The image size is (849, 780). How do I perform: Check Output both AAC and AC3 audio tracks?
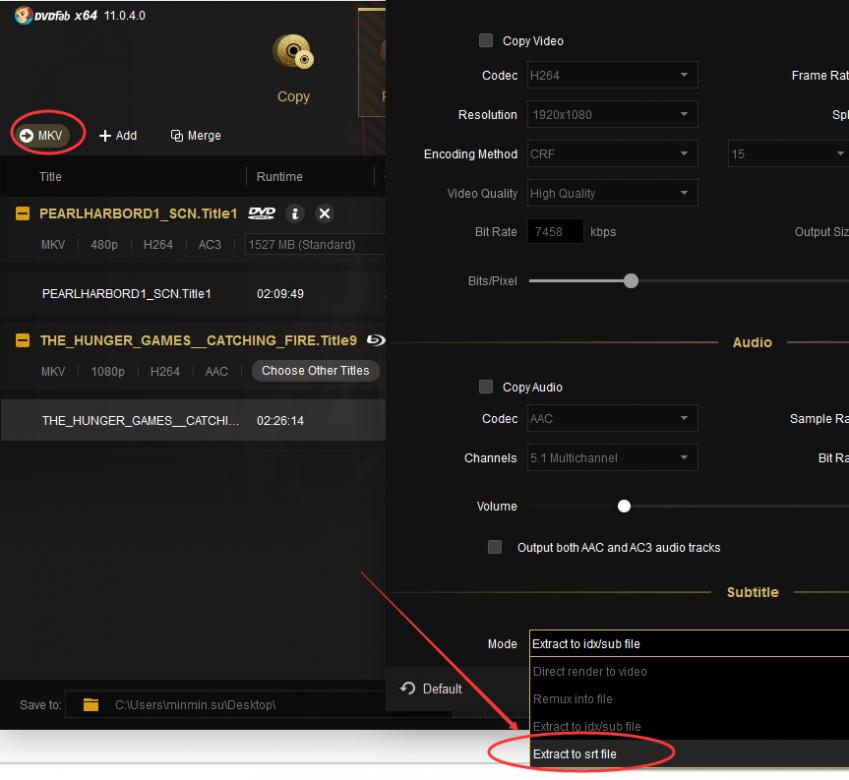tap(494, 547)
